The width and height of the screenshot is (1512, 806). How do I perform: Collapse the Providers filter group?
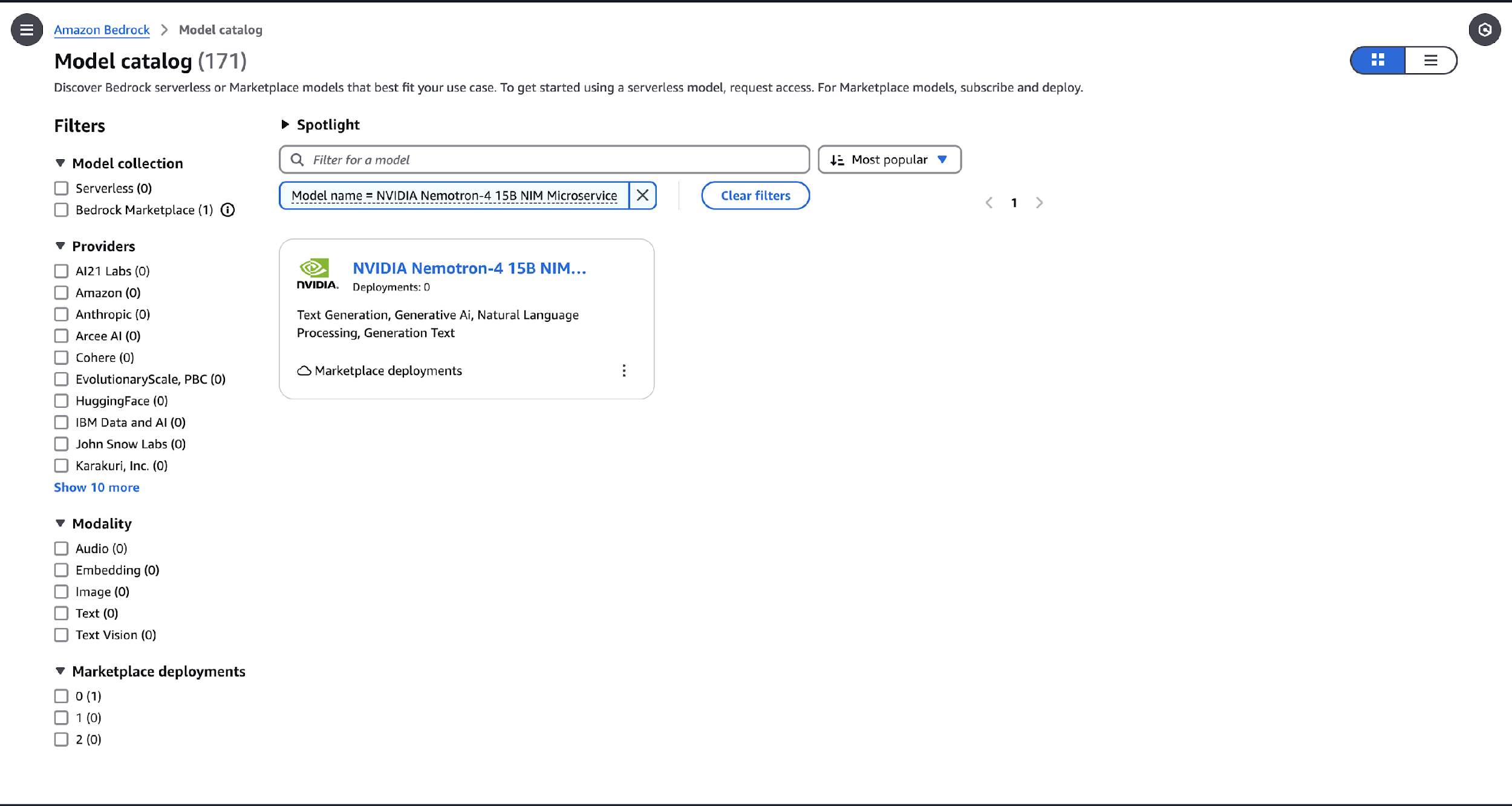[x=60, y=246]
